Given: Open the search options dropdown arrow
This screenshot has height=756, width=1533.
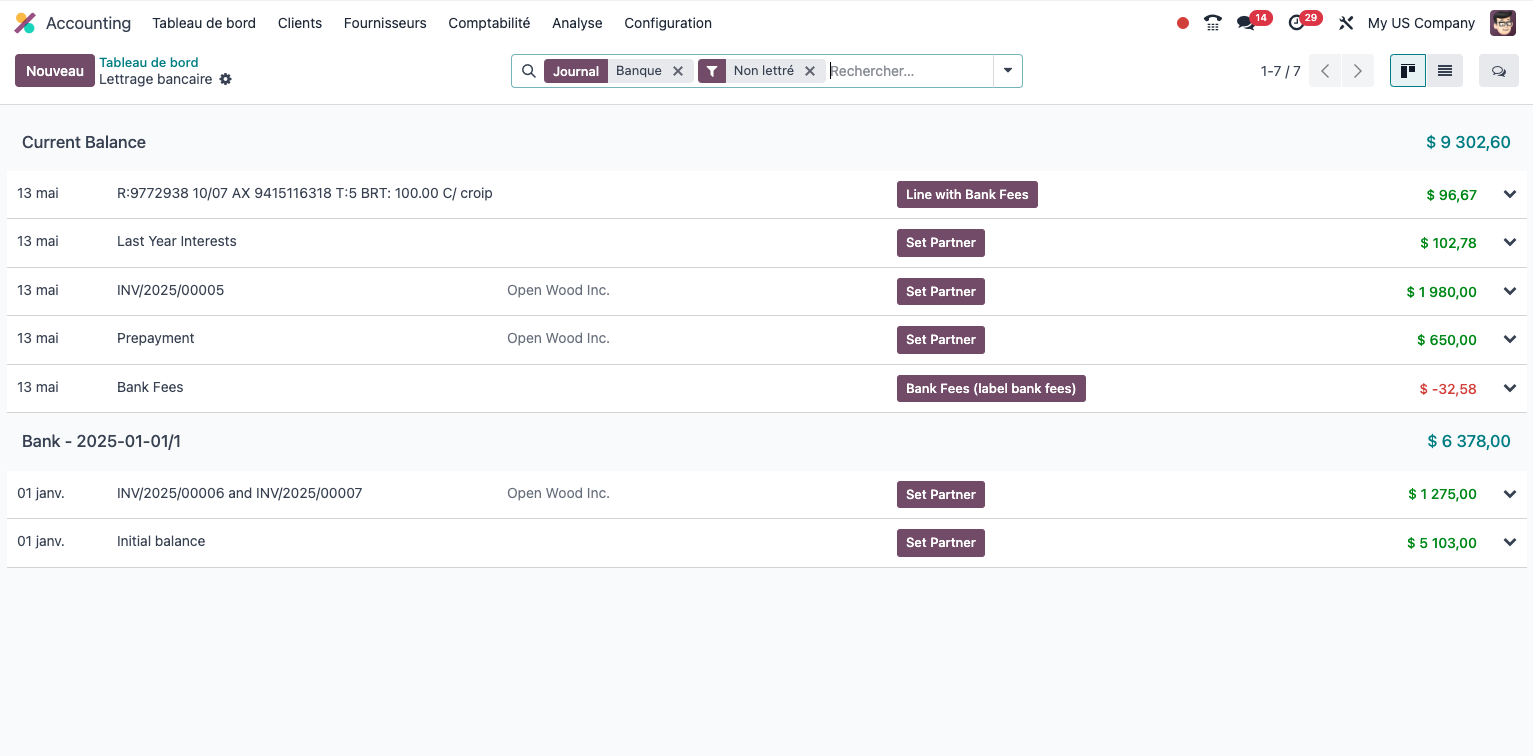Looking at the screenshot, I should (x=1008, y=71).
